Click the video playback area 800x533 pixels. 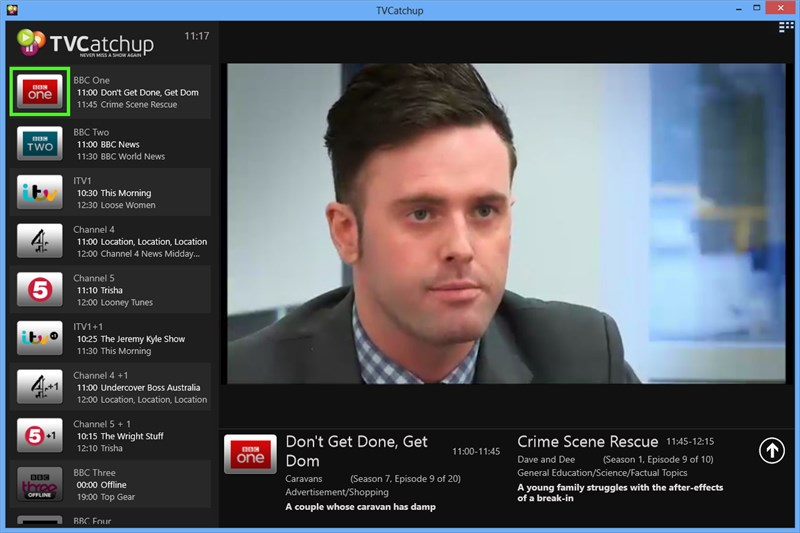tap(508, 223)
